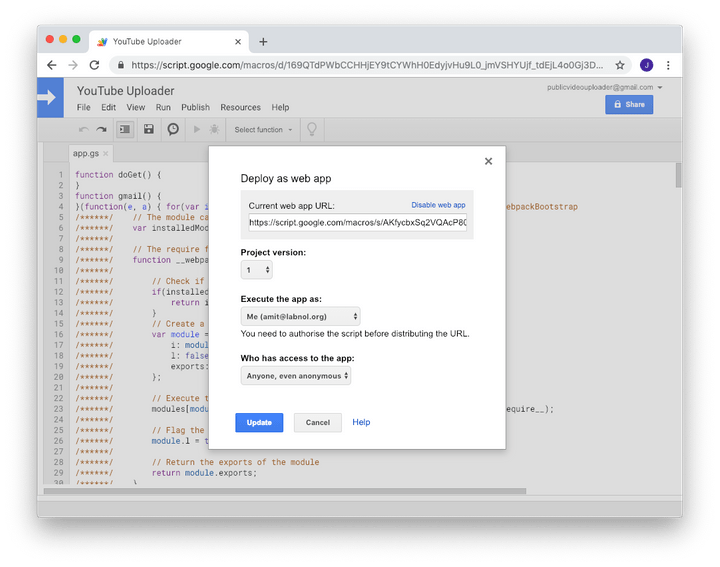Run the selected function play icon
720x567 pixels.
coord(197,129)
